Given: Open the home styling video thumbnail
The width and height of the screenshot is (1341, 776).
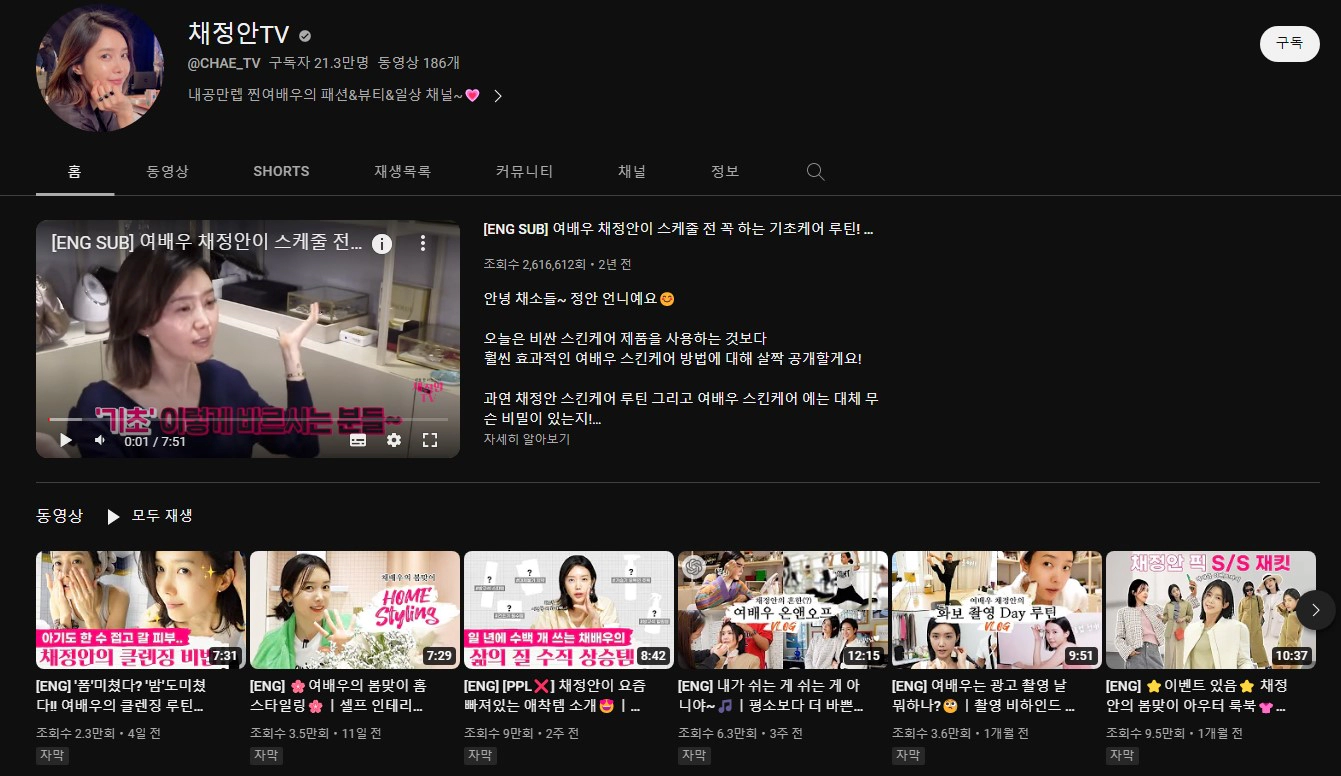Looking at the screenshot, I should click(x=354, y=609).
